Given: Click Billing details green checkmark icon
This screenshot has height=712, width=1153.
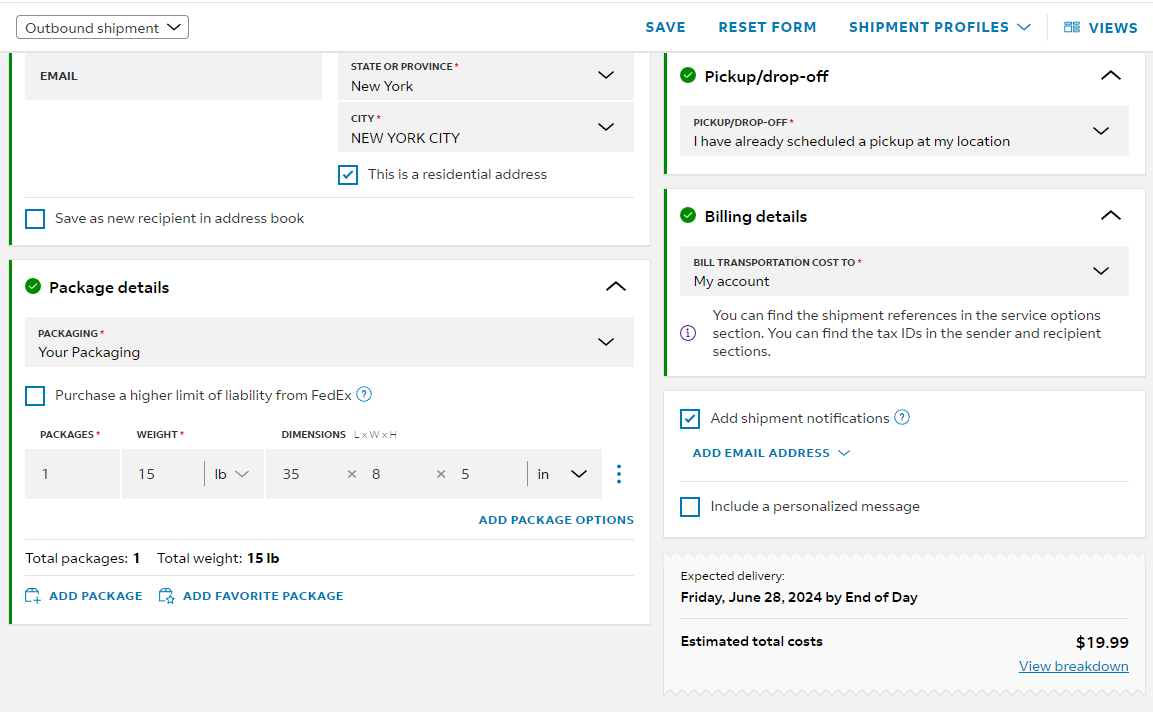Looking at the screenshot, I should 688,215.
